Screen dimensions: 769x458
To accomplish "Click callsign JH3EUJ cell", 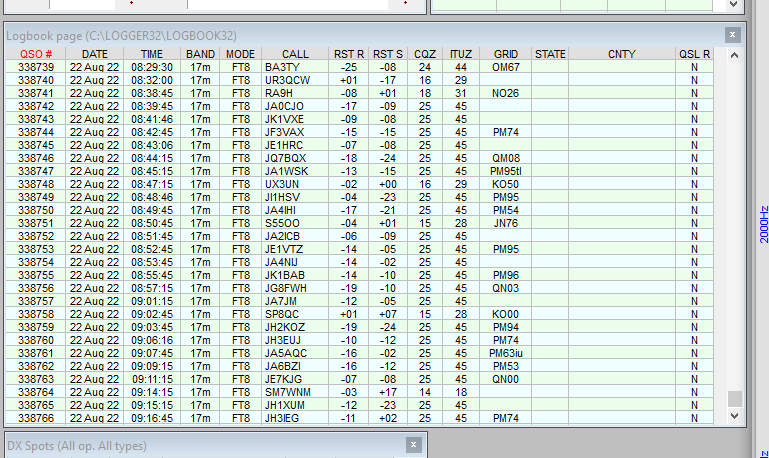I will pos(295,340).
